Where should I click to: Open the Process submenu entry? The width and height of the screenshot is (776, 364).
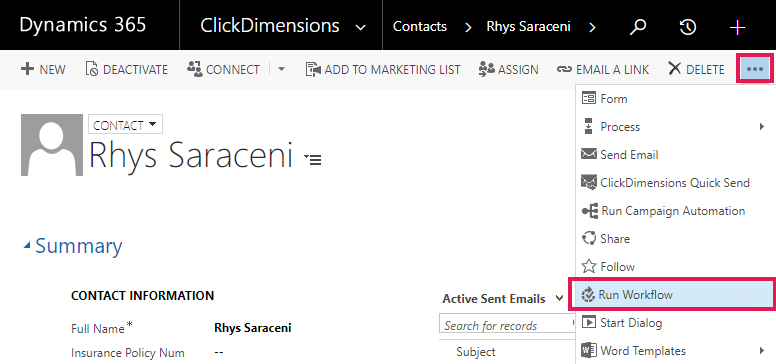[x=676, y=127]
